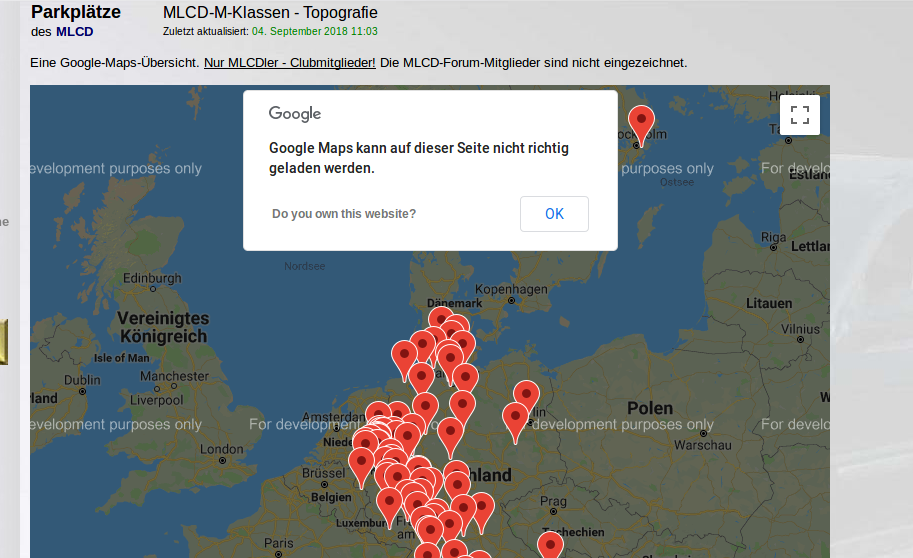Click the Manchester city label
This screenshot has height=558, width=913.
[174, 376]
